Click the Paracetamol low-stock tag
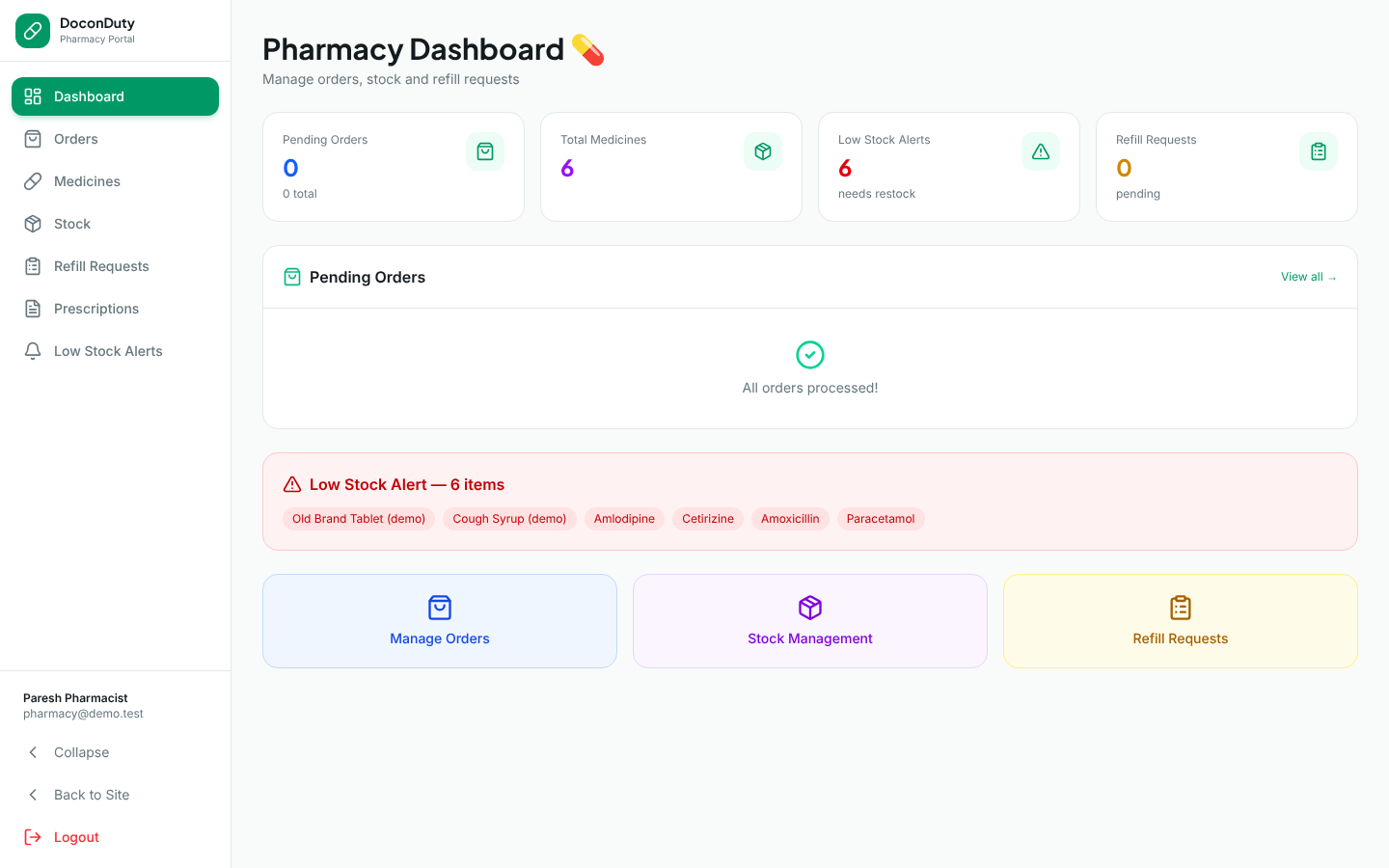 pos(881,519)
